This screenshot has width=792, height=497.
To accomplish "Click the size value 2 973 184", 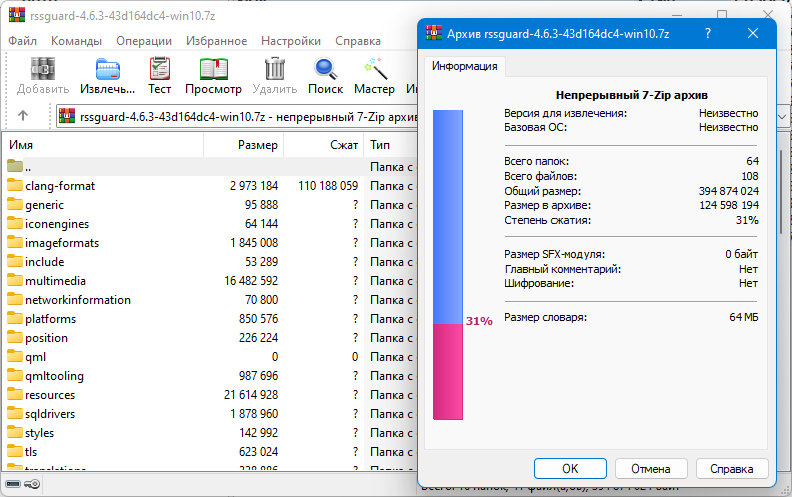I will (x=254, y=186).
